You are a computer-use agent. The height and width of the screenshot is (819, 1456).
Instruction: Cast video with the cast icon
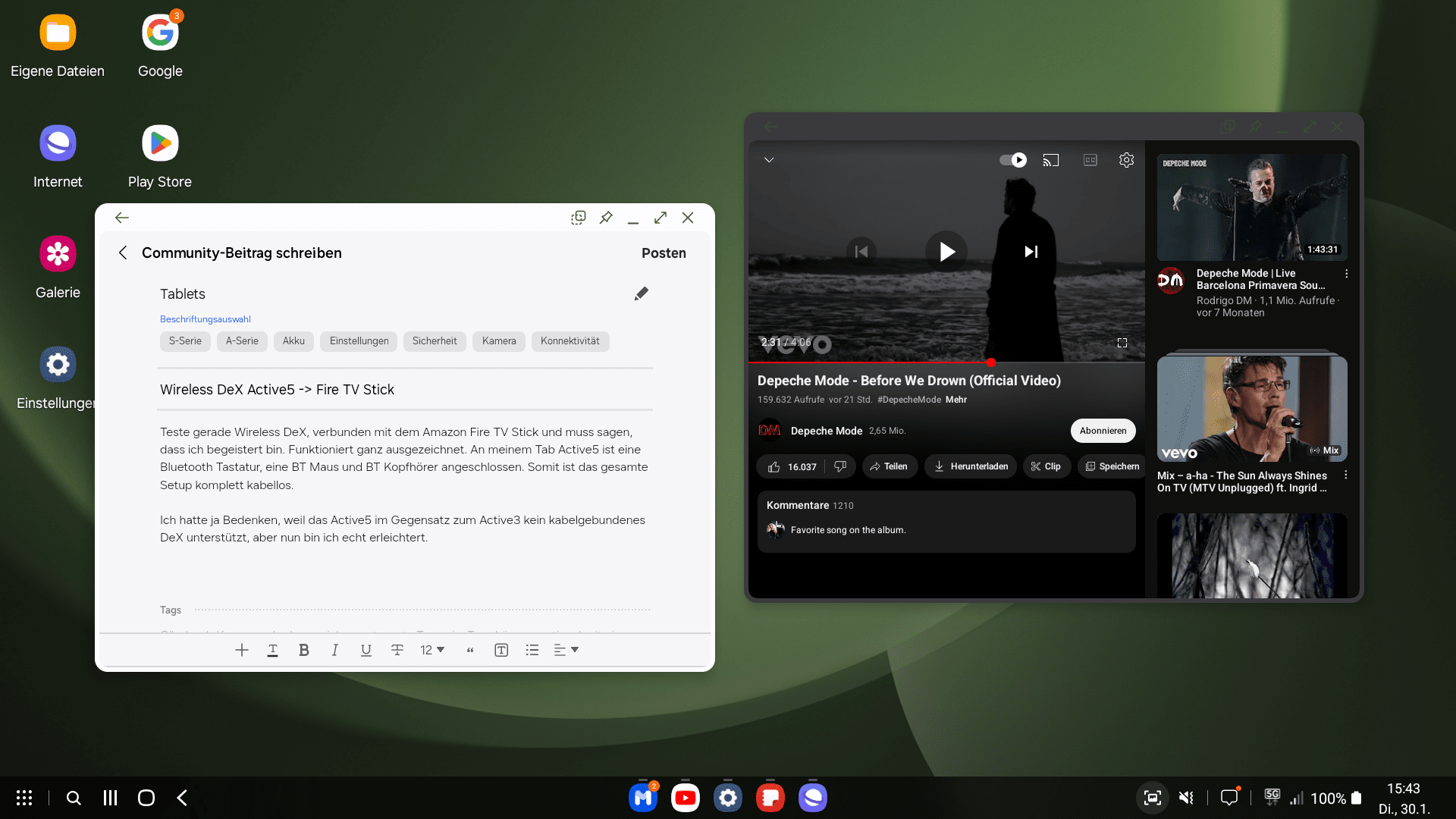coord(1050,160)
